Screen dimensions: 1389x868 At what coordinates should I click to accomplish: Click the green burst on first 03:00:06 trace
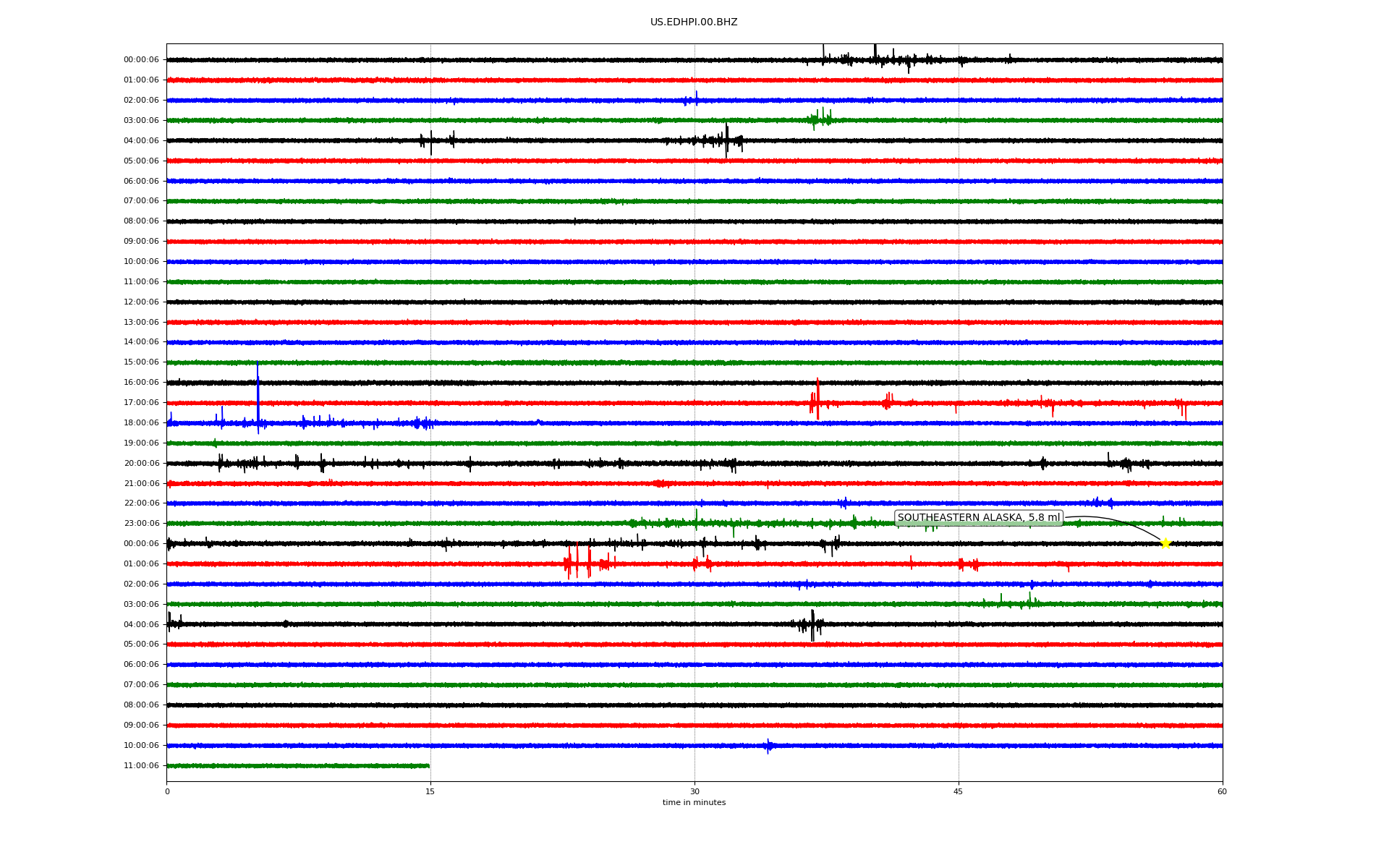820,119
